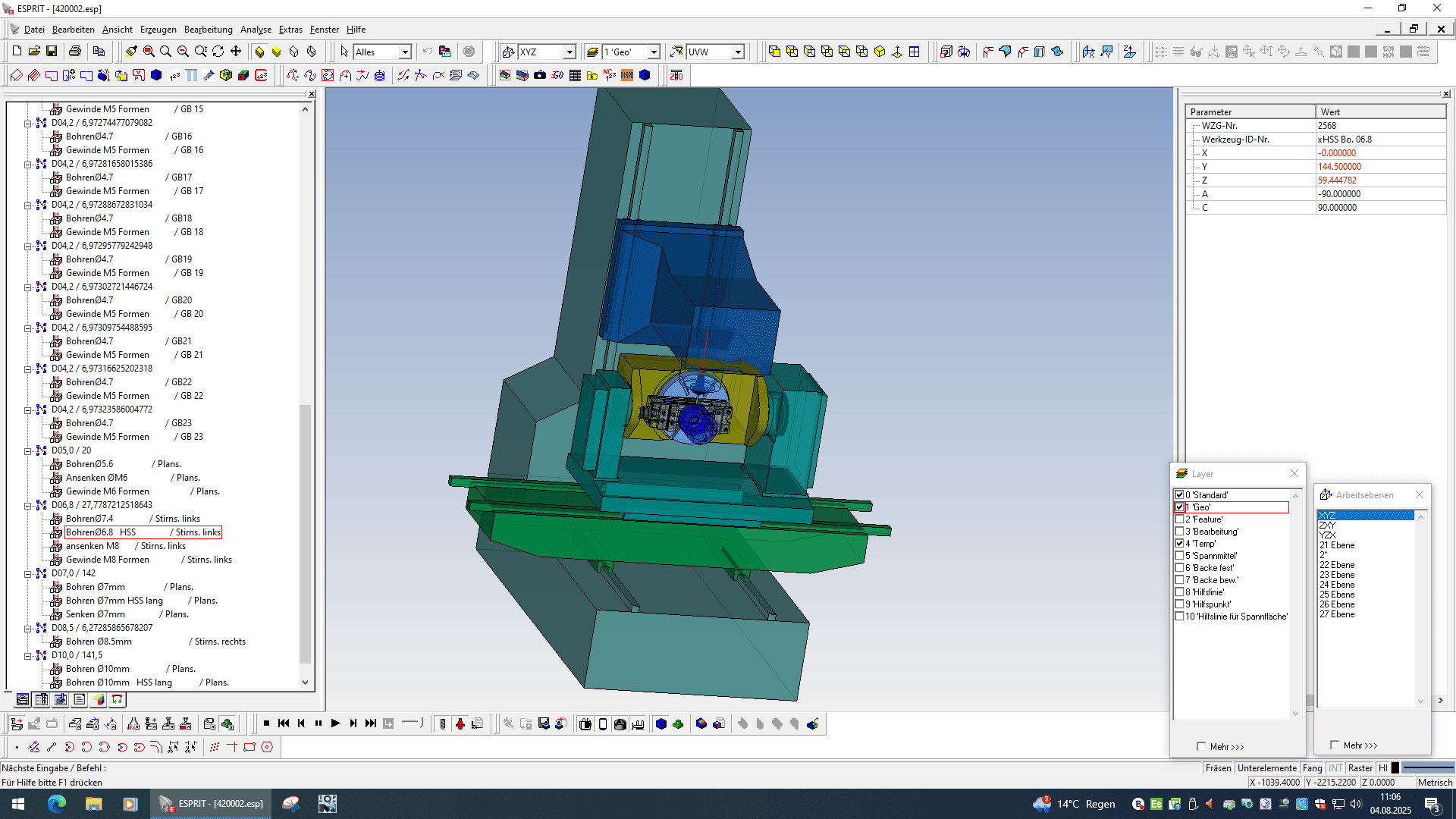
Task: Open the Analyse menu
Action: tap(256, 30)
